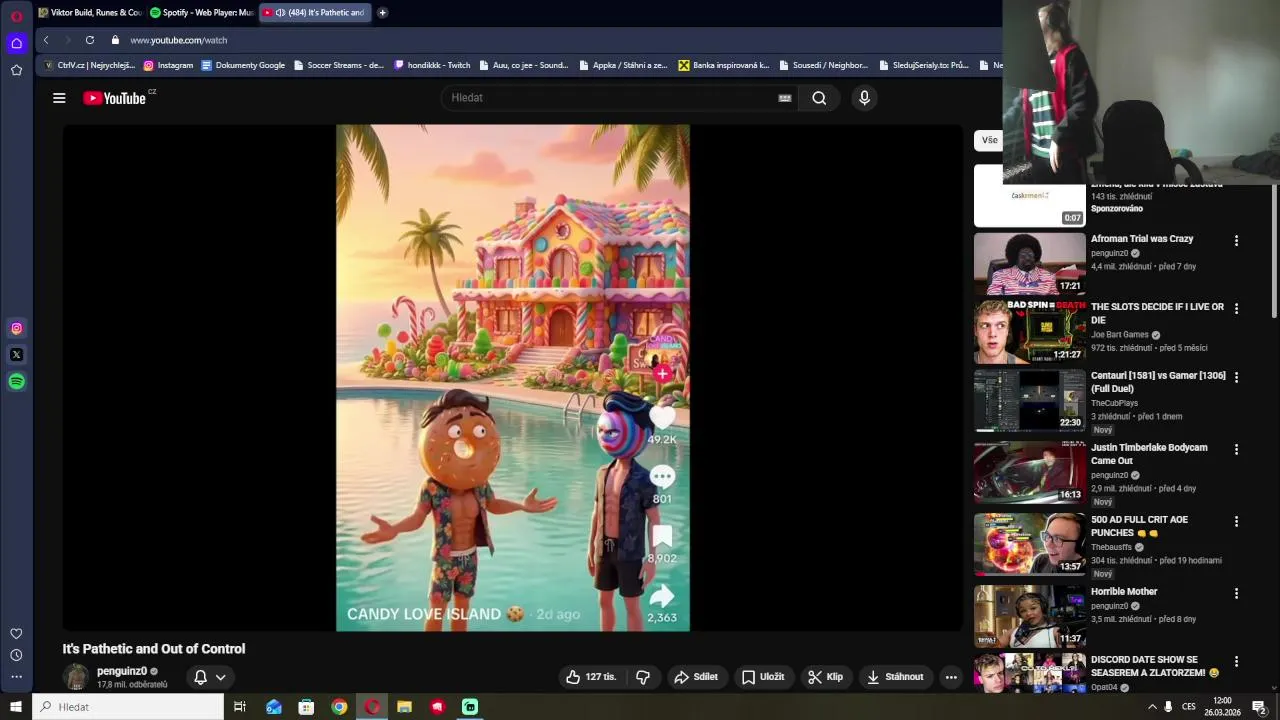Screen dimensions: 1280x720
Task: Click the address bar www.youtube.com/watch
Action: tap(178, 40)
